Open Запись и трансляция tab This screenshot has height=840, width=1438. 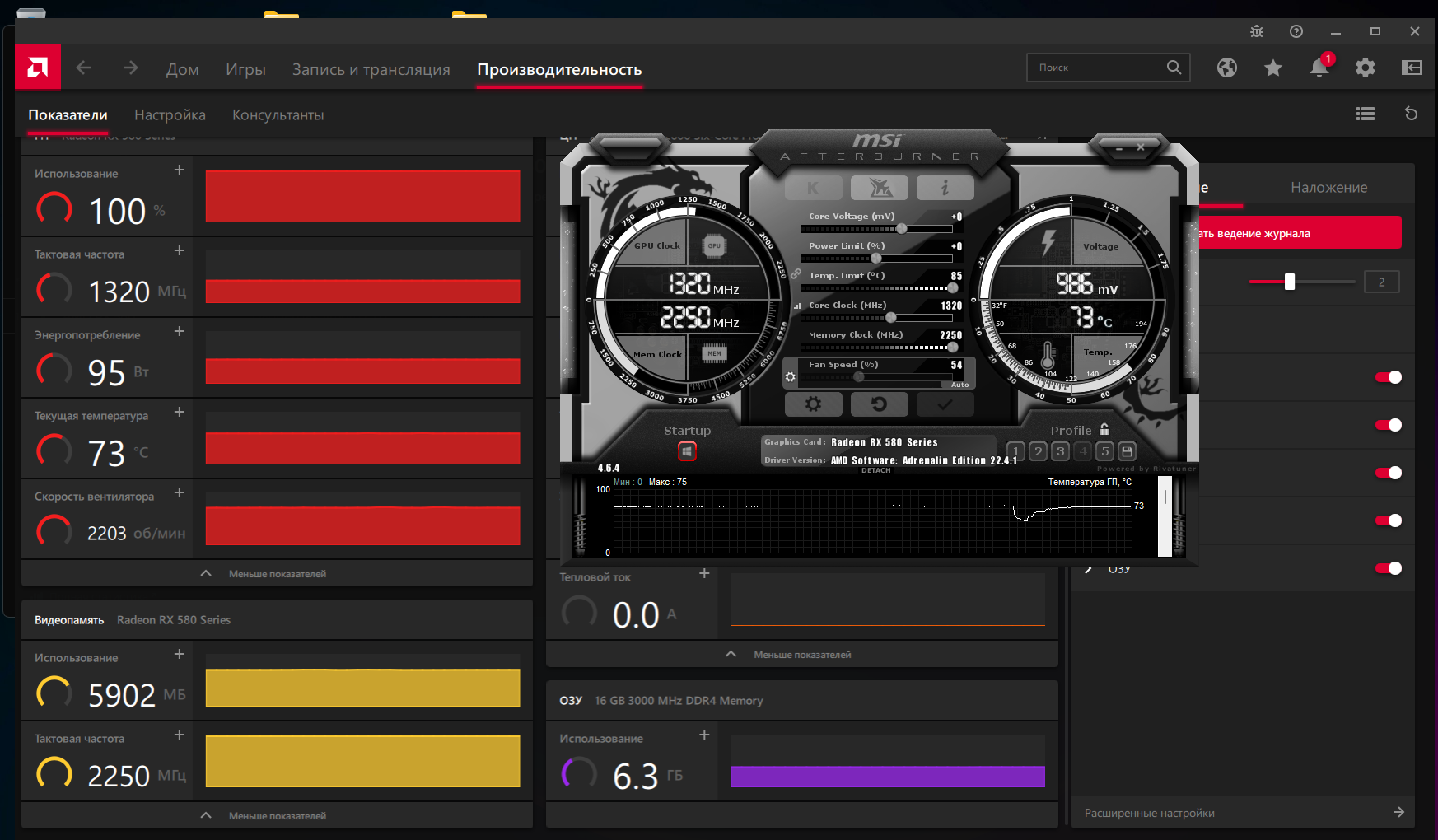371,69
